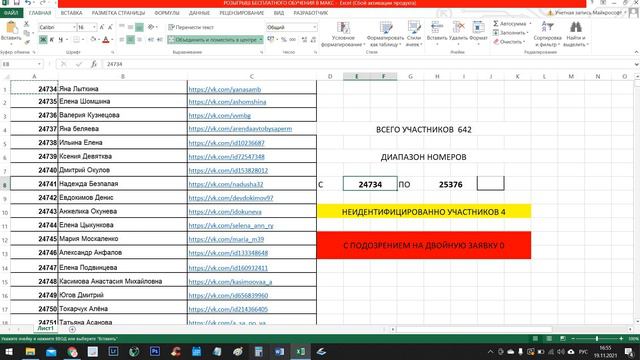
Task: Open File Explorer from the taskbar
Action: [30, 351]
